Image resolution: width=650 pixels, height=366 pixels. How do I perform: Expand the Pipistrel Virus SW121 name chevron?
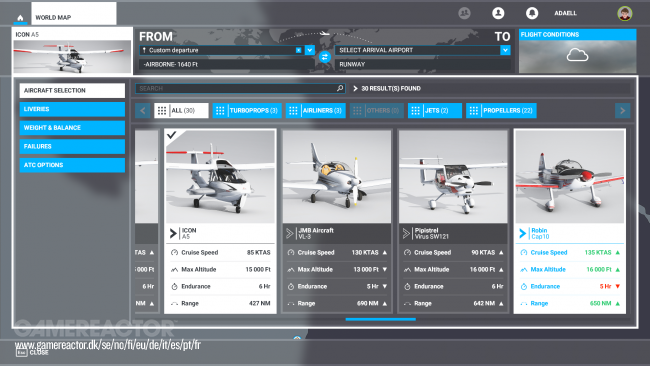click(406, 233)
